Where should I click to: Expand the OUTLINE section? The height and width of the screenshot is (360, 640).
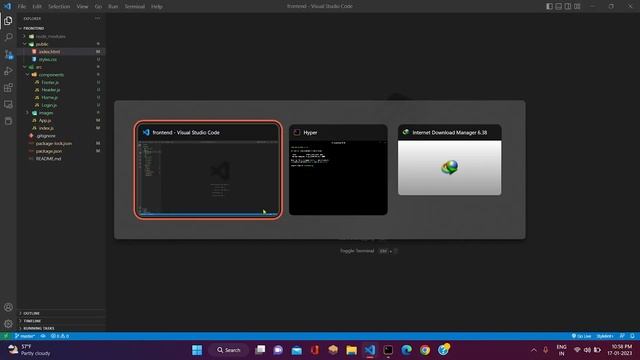tap(31, 313)
